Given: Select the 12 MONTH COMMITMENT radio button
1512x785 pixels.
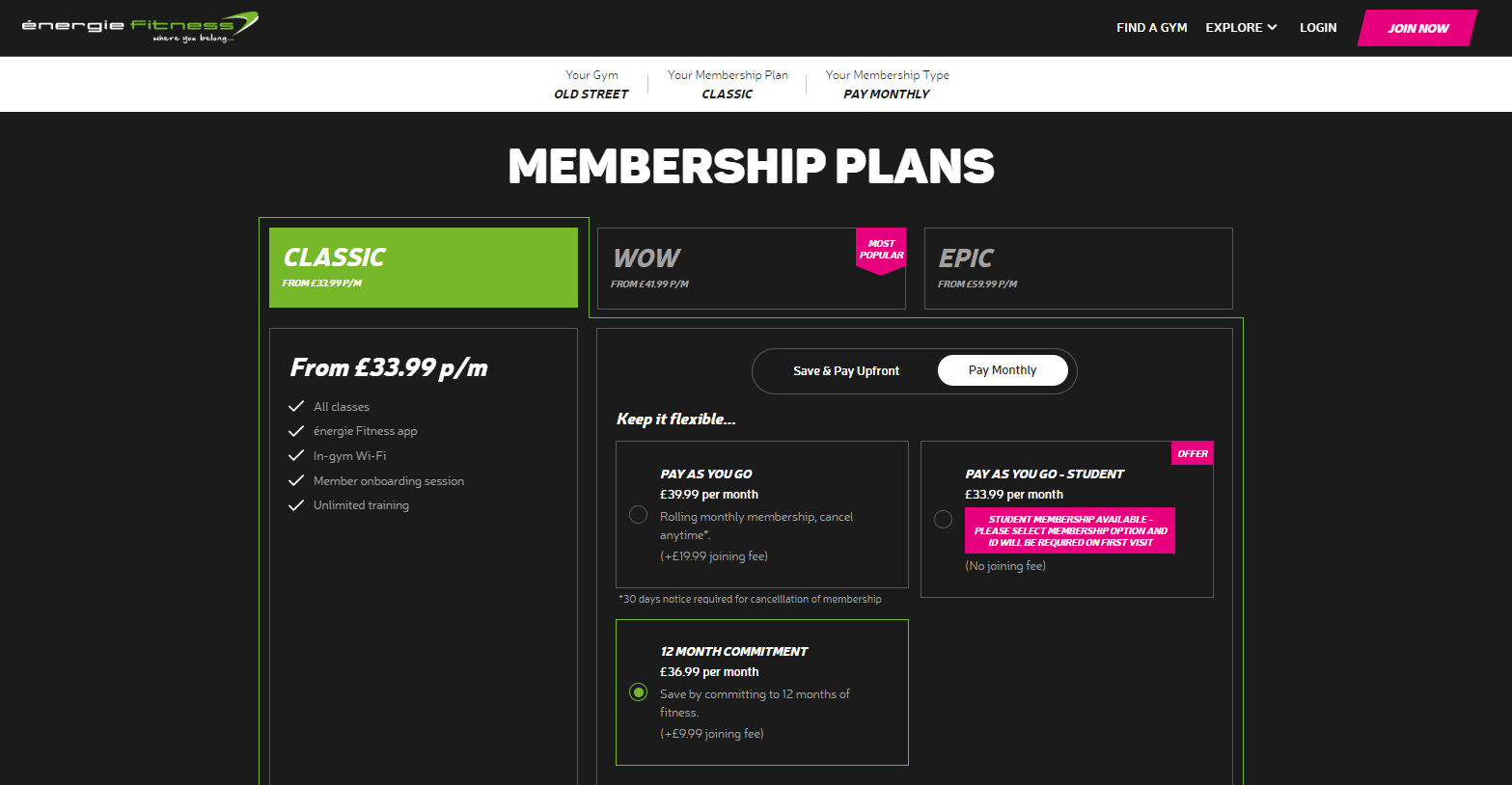Looking at the screenshot, I should [x=638, y=691].
